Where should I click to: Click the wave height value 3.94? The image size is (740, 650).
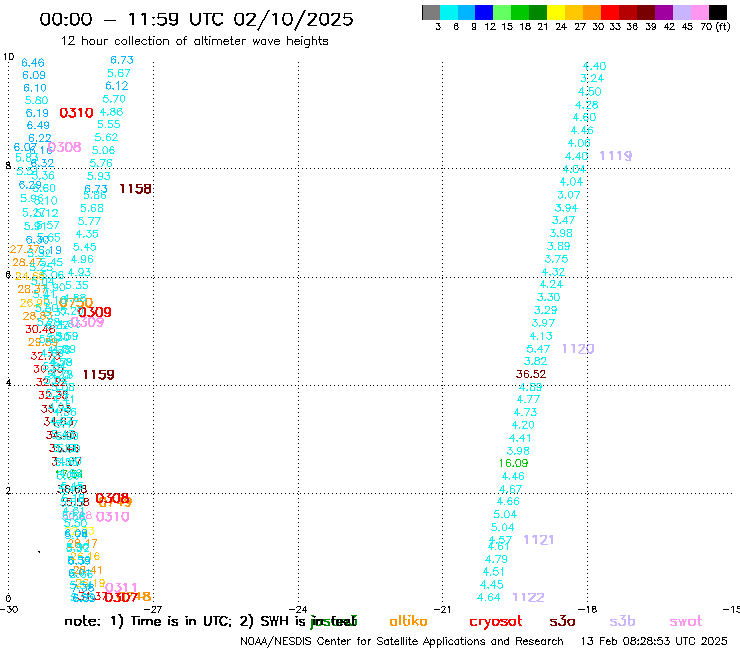click(566, 208)
